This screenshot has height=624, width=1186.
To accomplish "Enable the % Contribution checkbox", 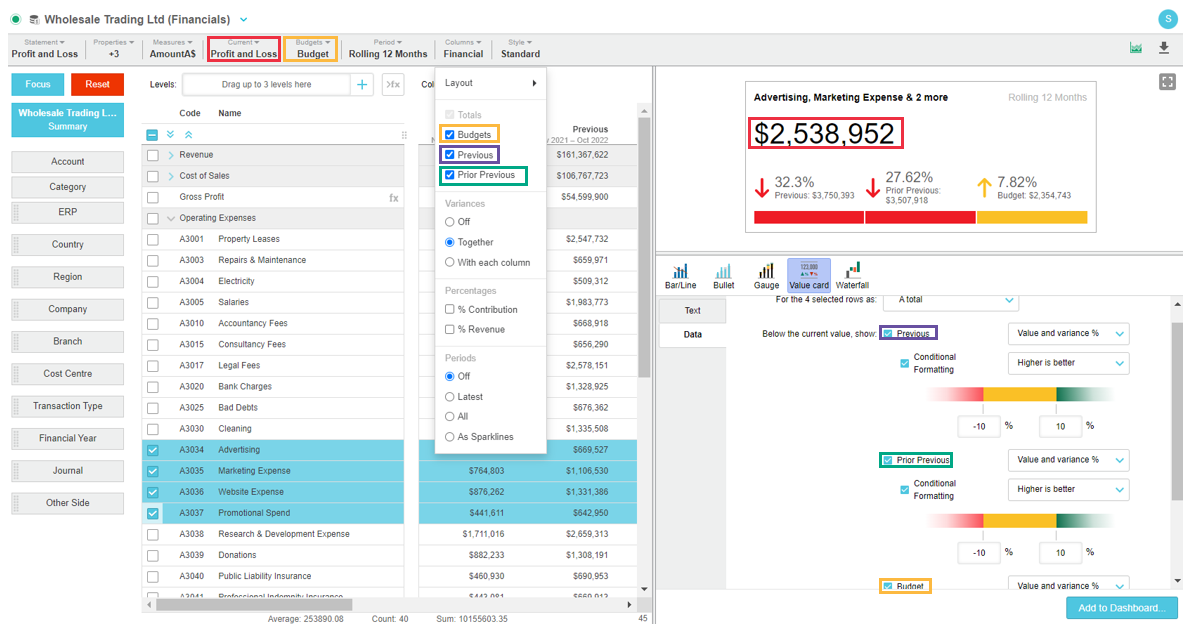I will click(x=450, y=310).
